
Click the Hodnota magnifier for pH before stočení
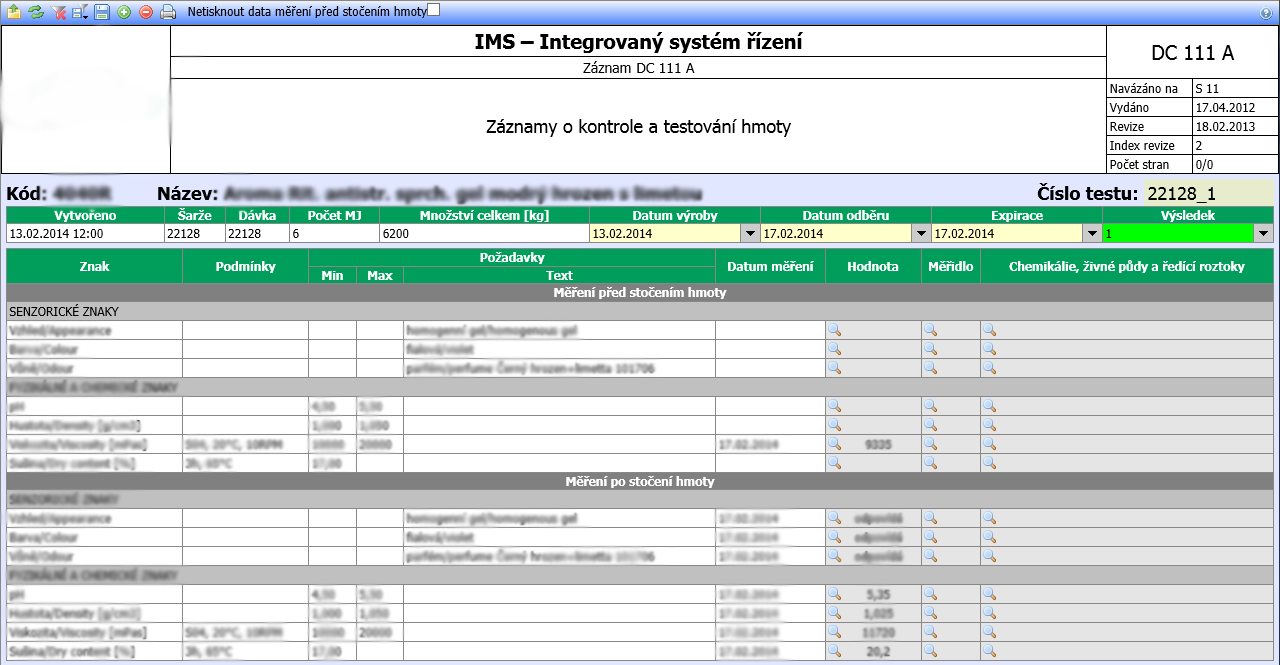pyautogui.click(x=835, y=406)
